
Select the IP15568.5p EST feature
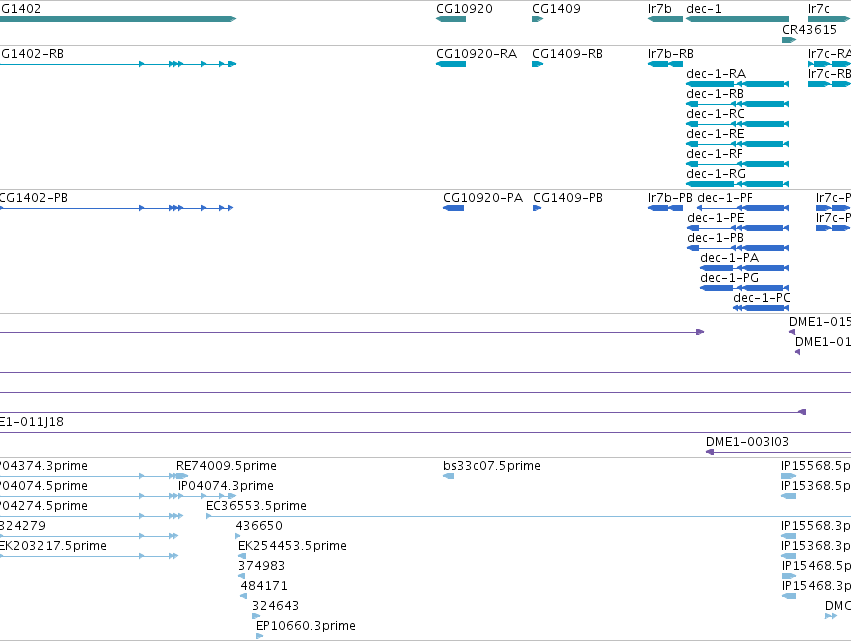tap(789, 477)
